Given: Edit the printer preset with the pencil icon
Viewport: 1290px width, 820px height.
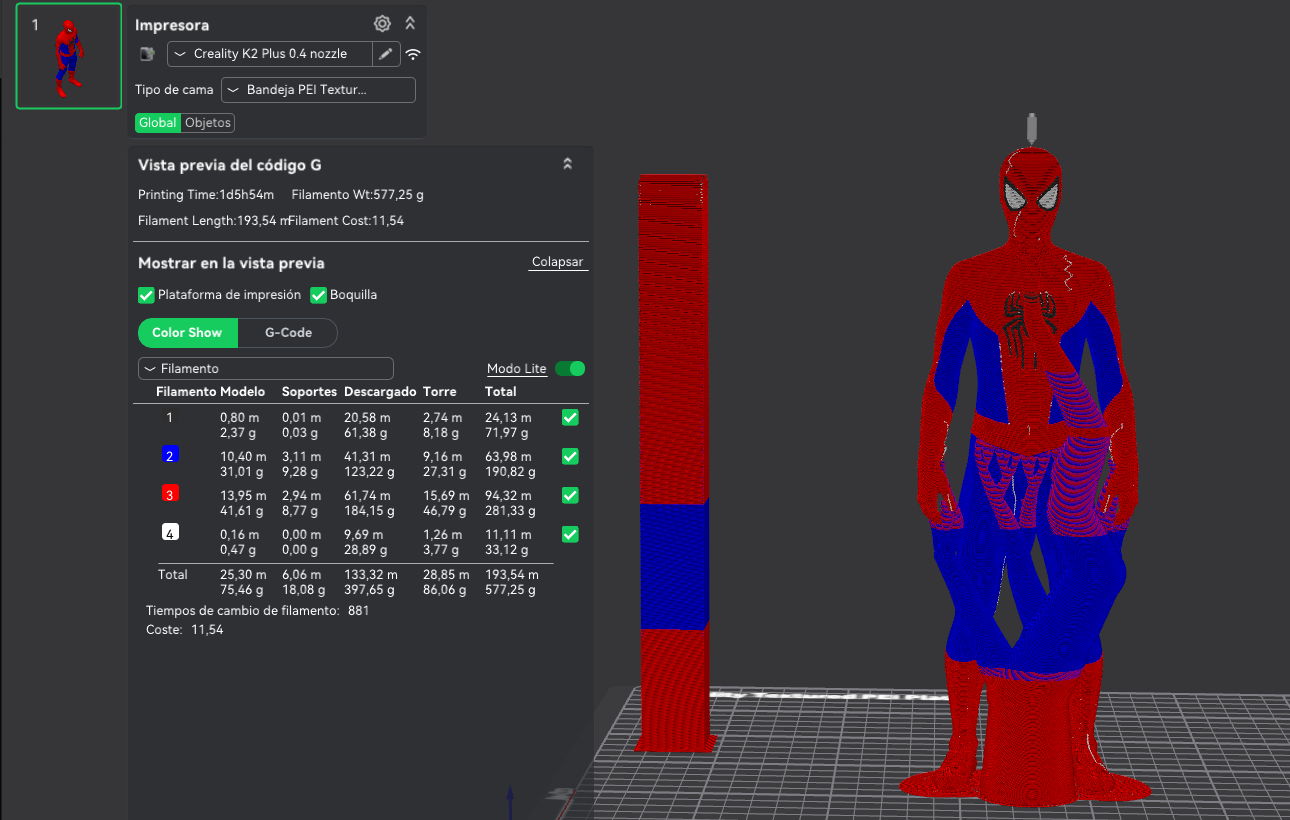Looking at the screenshot, I should click(386, 54).
